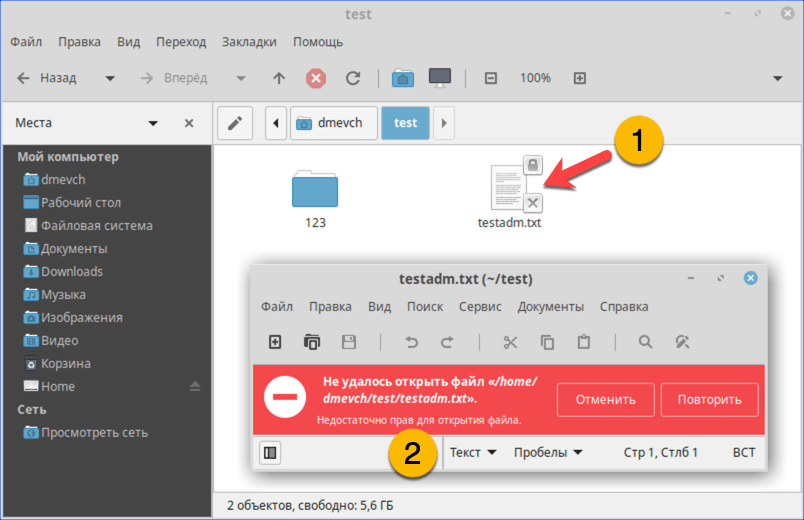
Task: Open the editor's Поиск menu
Action: [x=425, y=307]
